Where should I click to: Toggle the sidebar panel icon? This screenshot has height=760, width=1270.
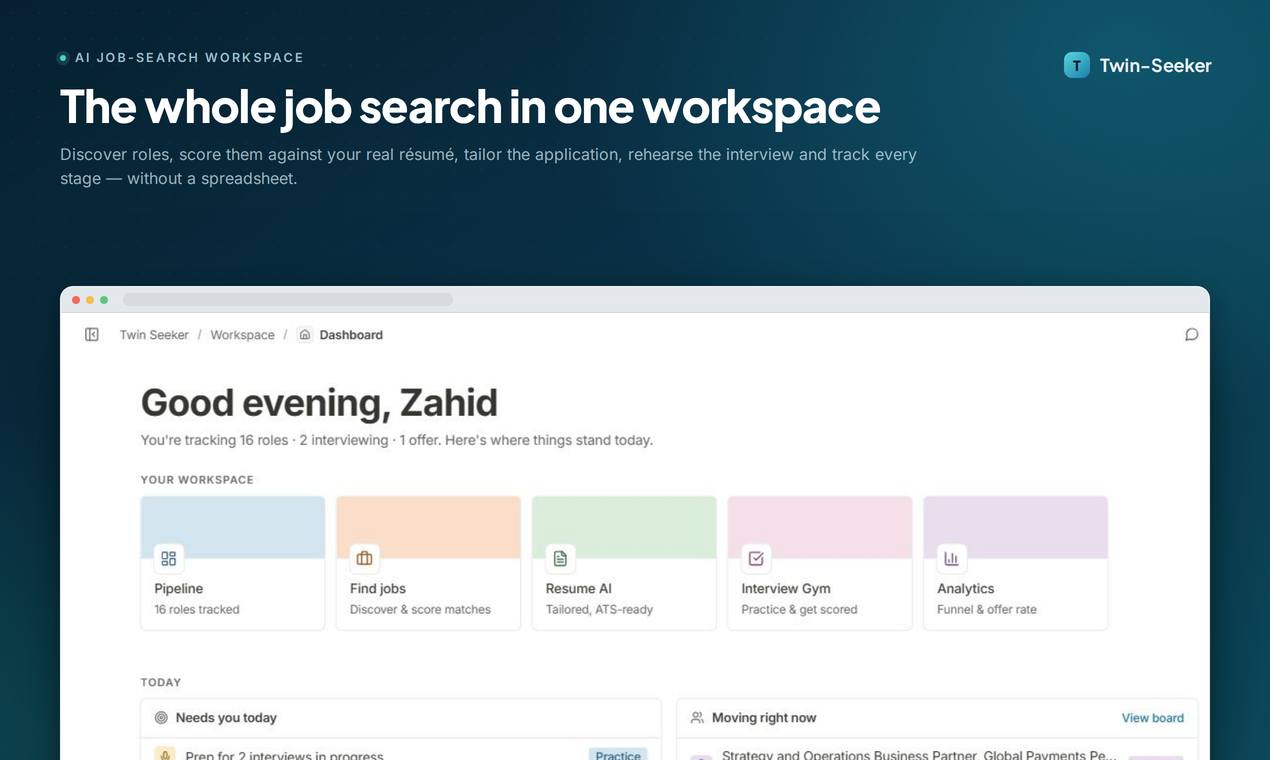click(x=92, y=335)
